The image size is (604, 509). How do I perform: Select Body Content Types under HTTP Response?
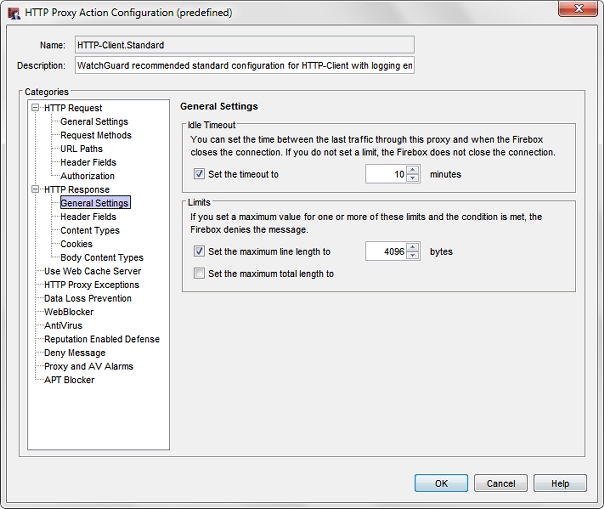pos(101,258)
